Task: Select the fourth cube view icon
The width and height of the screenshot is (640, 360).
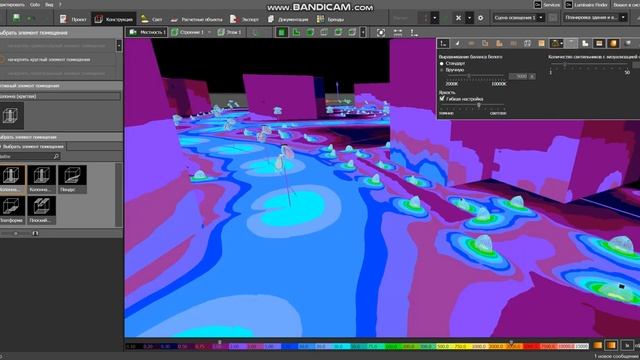Action: [324, 32]
